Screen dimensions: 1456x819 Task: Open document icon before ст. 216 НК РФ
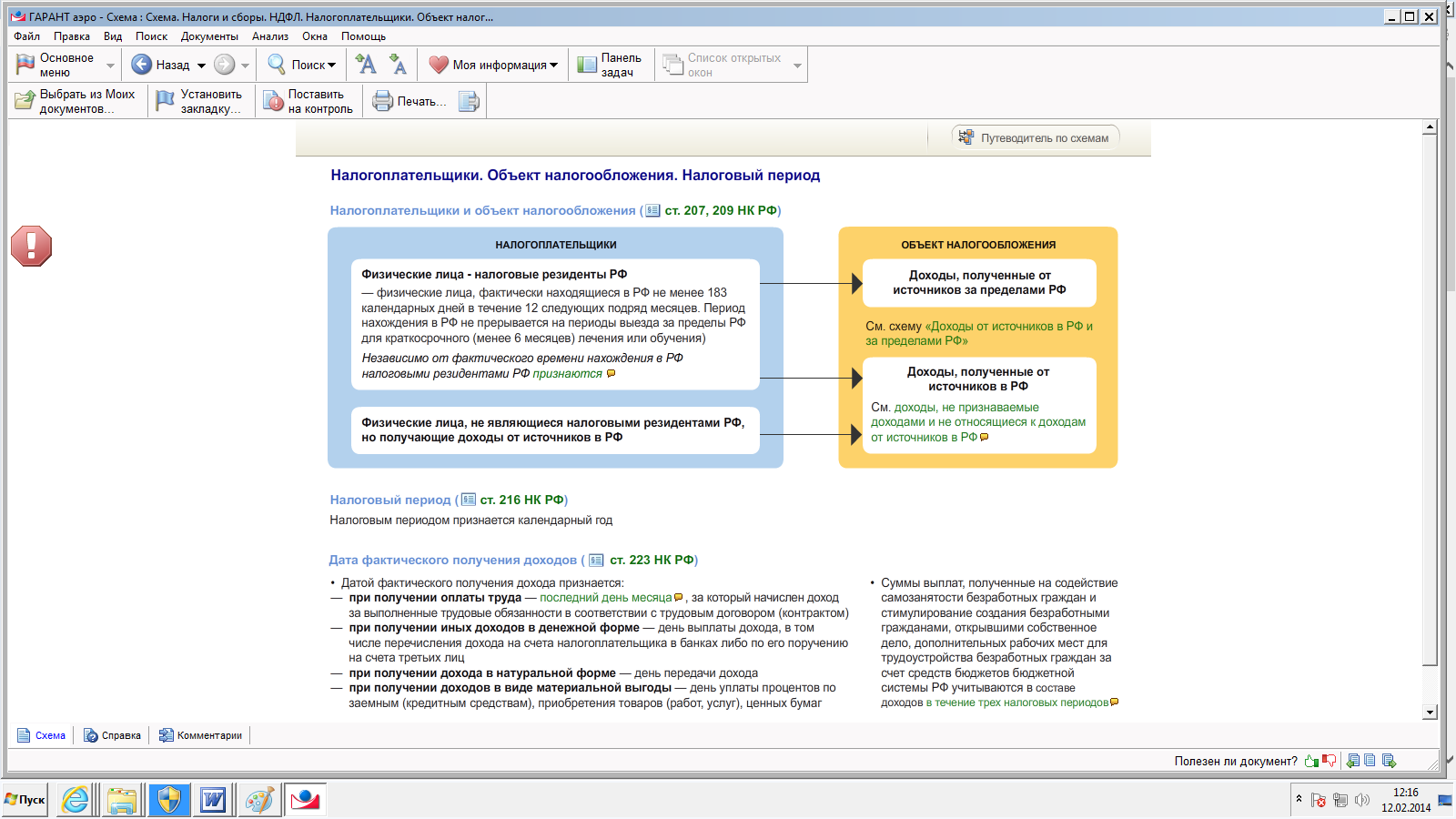(x=469, y=500)
